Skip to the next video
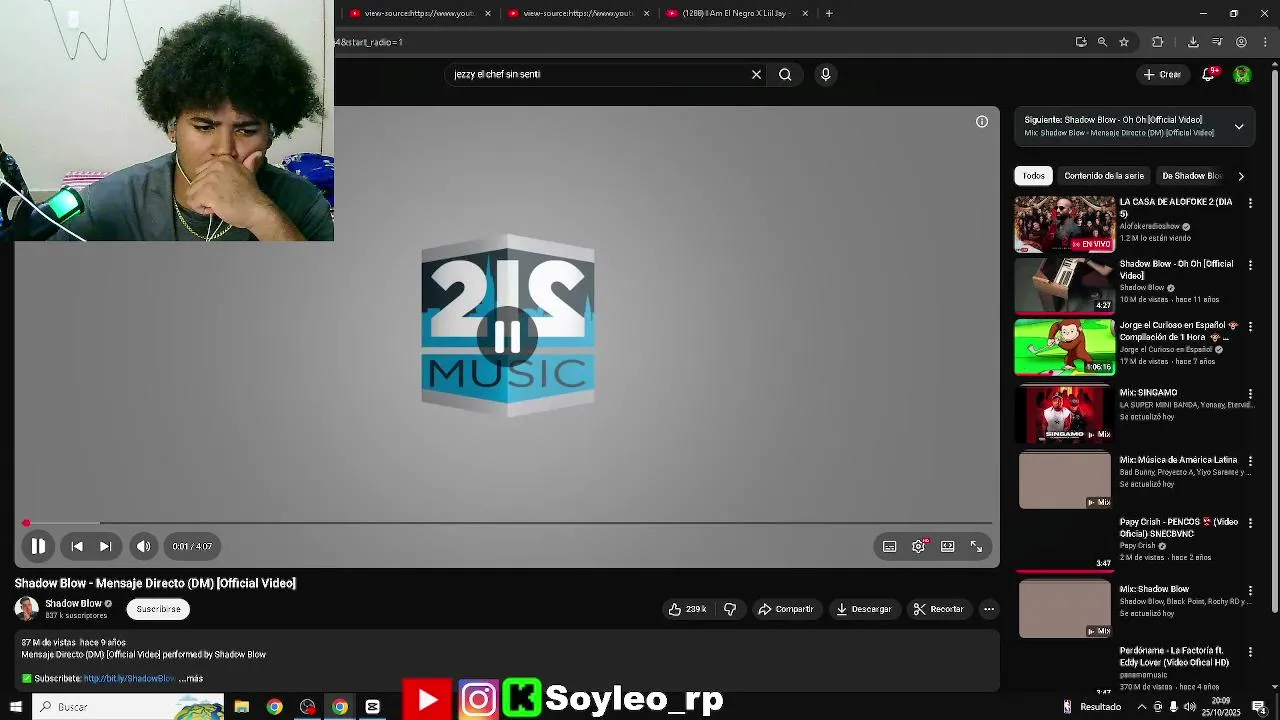Screen dimensions: 1280x720 (x=105, y=546)
